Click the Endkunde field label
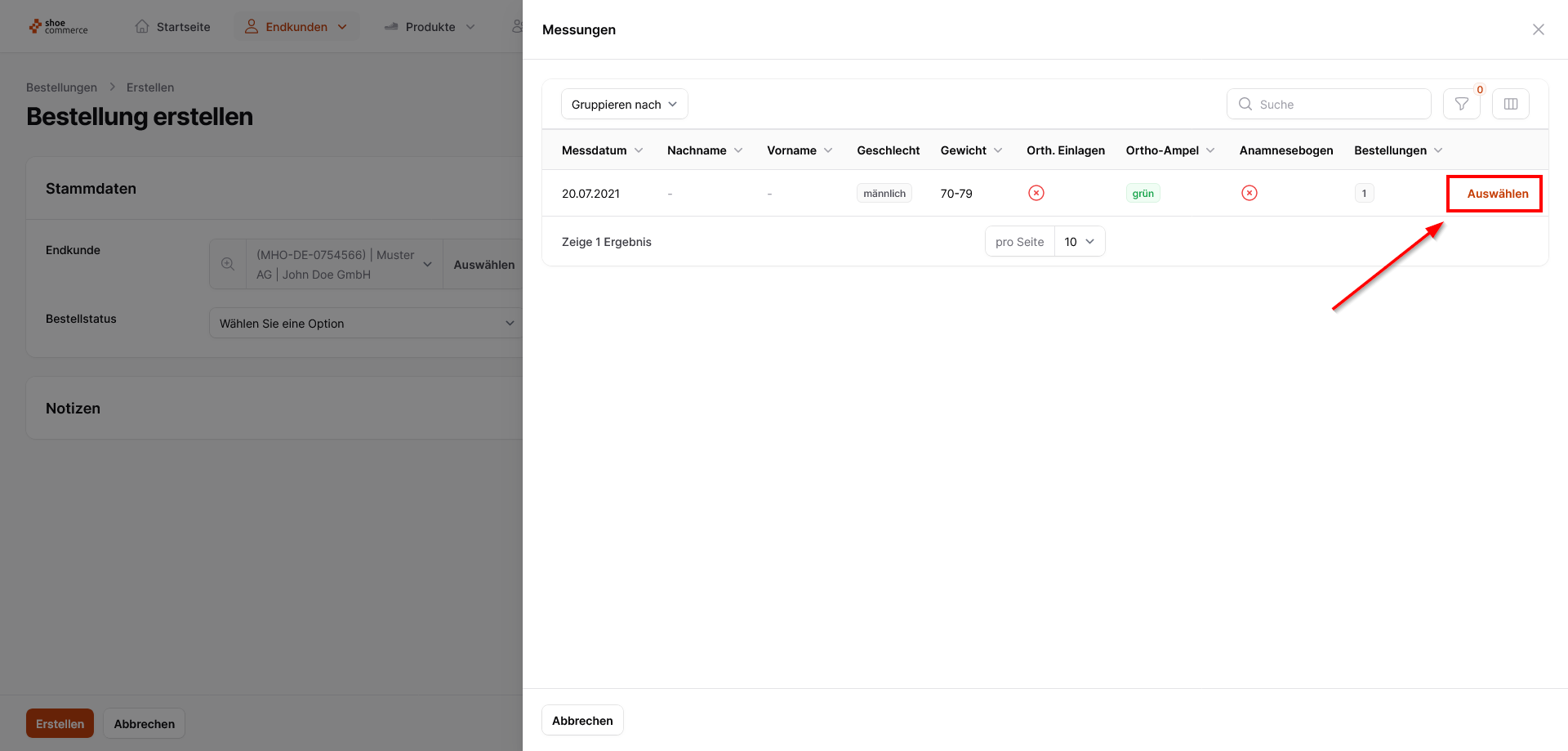The height and width of the screenshot is (751, 1568). tap(73, 250)
